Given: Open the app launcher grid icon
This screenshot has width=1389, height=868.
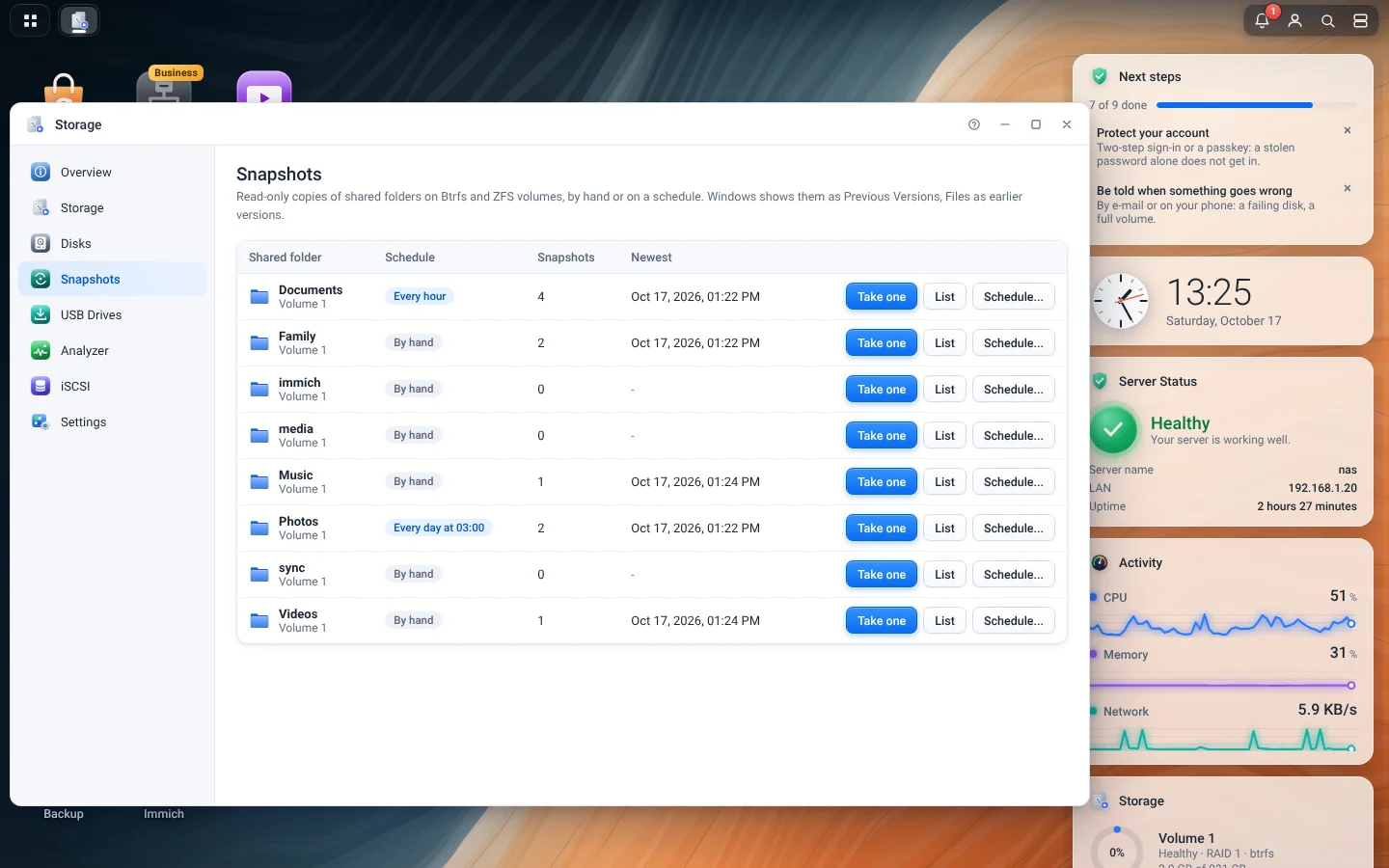Looking at the screenshot, I should point(30,20).
